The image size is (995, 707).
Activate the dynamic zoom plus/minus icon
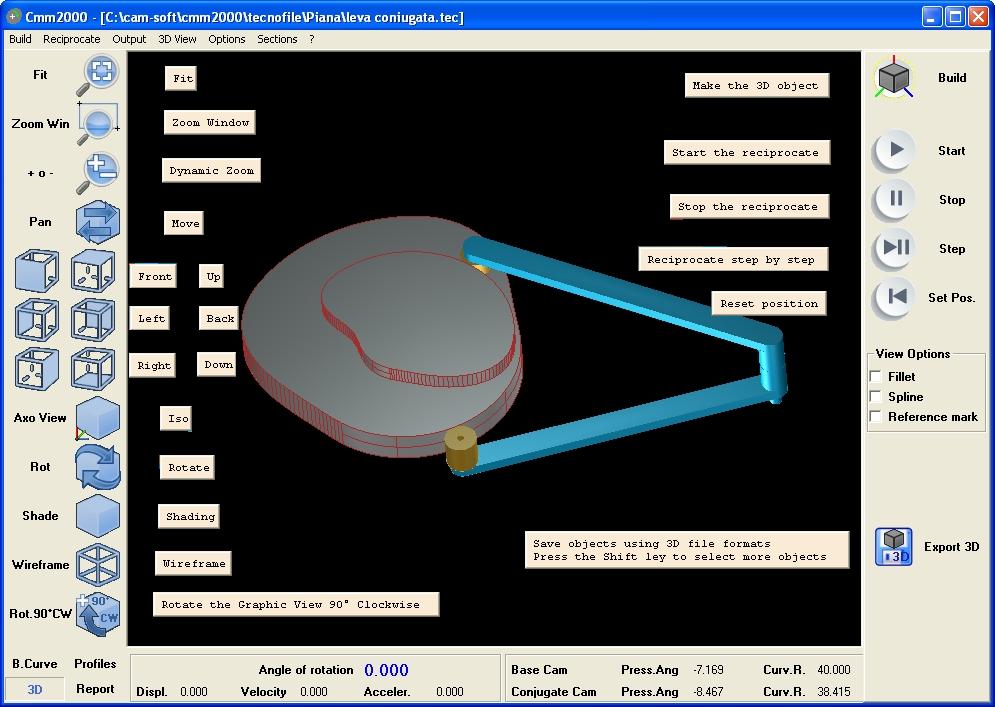(x=98, y=173)
